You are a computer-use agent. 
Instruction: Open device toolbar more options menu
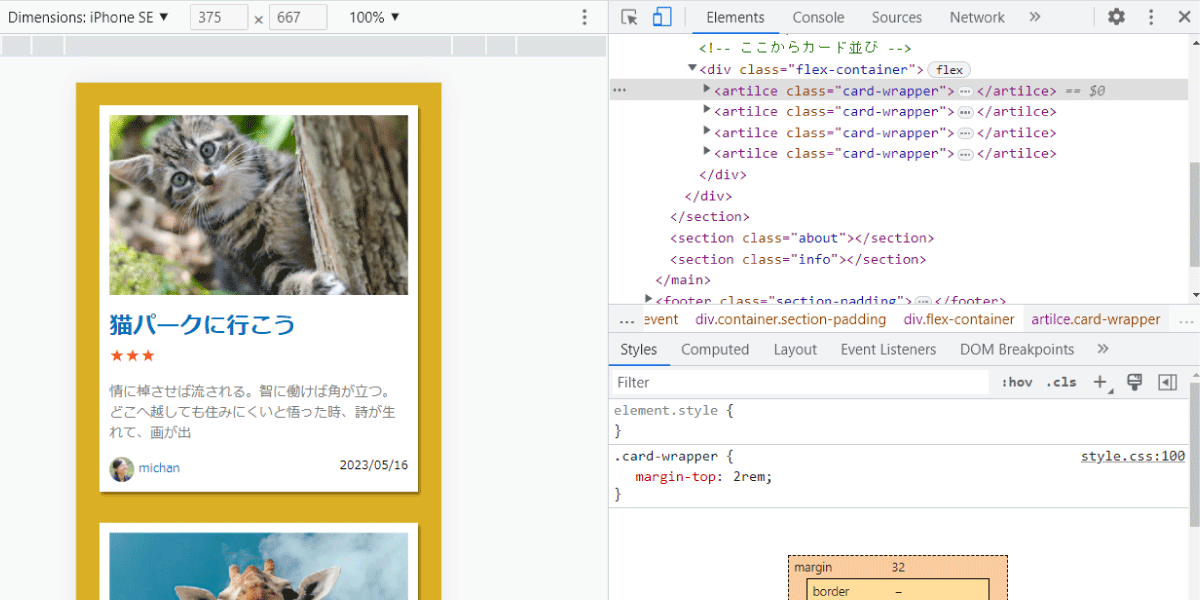585,17
